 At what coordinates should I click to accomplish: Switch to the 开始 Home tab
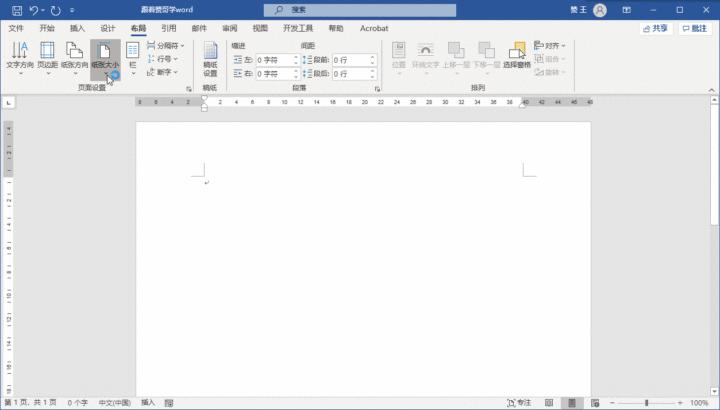(x=47, y=28)
